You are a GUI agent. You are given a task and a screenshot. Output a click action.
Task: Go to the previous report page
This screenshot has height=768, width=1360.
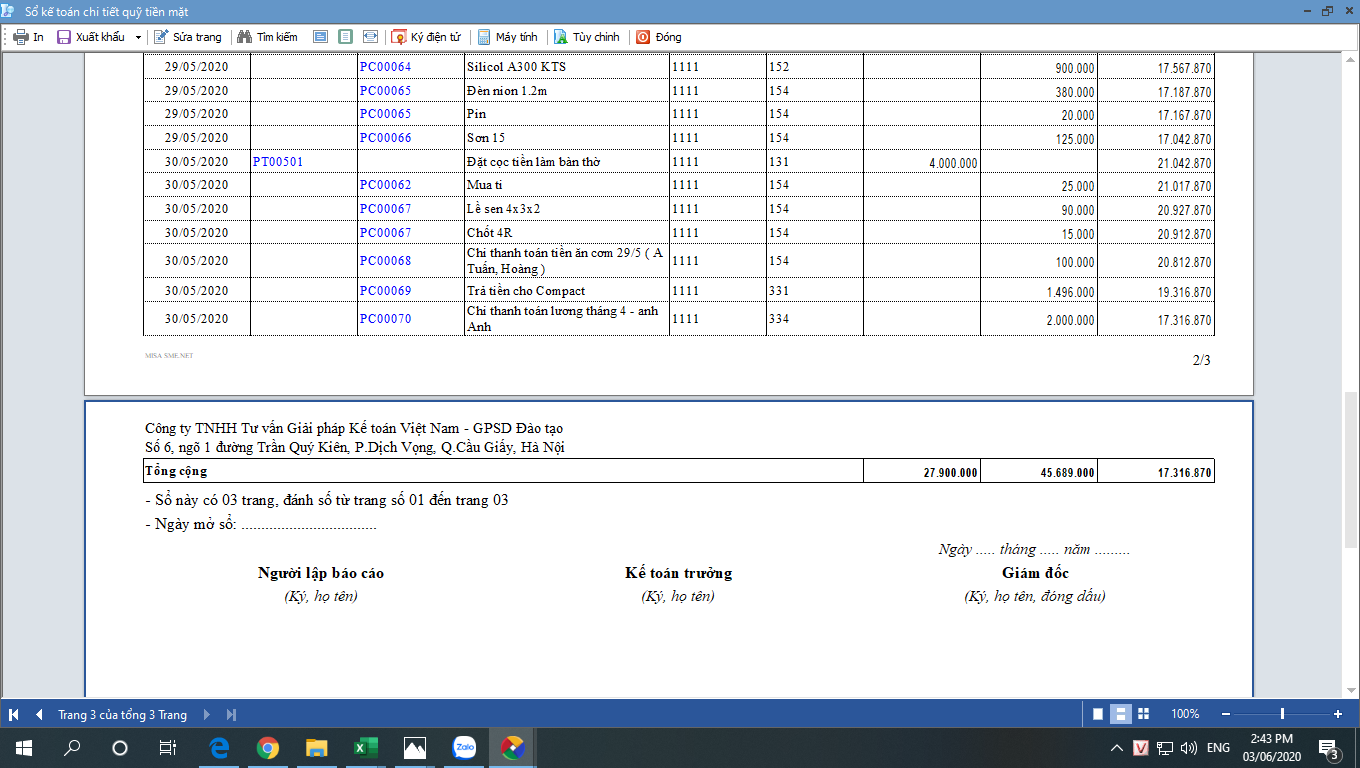click(39, 714)
